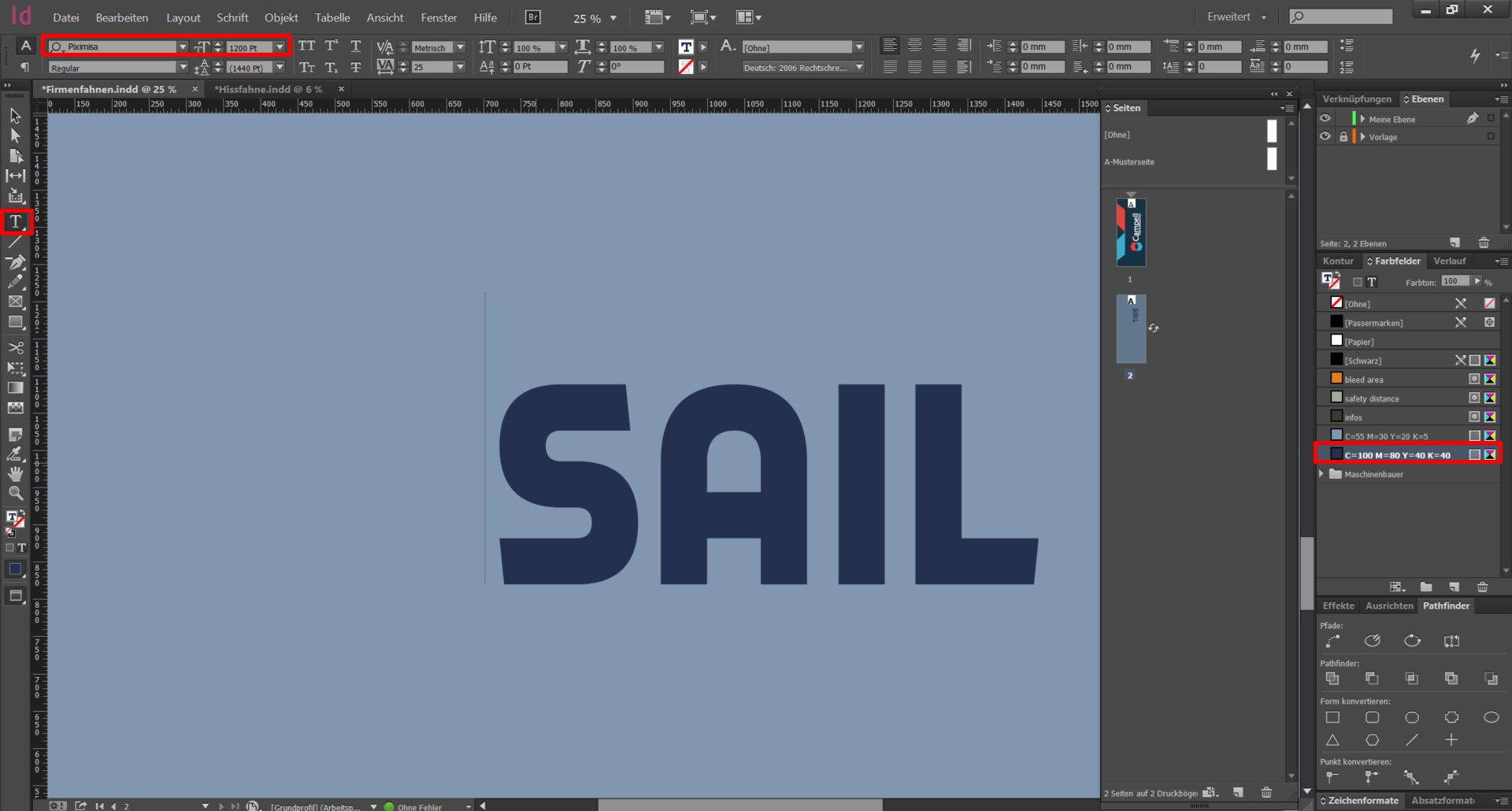Expand the Maschinenbauer swatch folder

(x=1322, y=474)
